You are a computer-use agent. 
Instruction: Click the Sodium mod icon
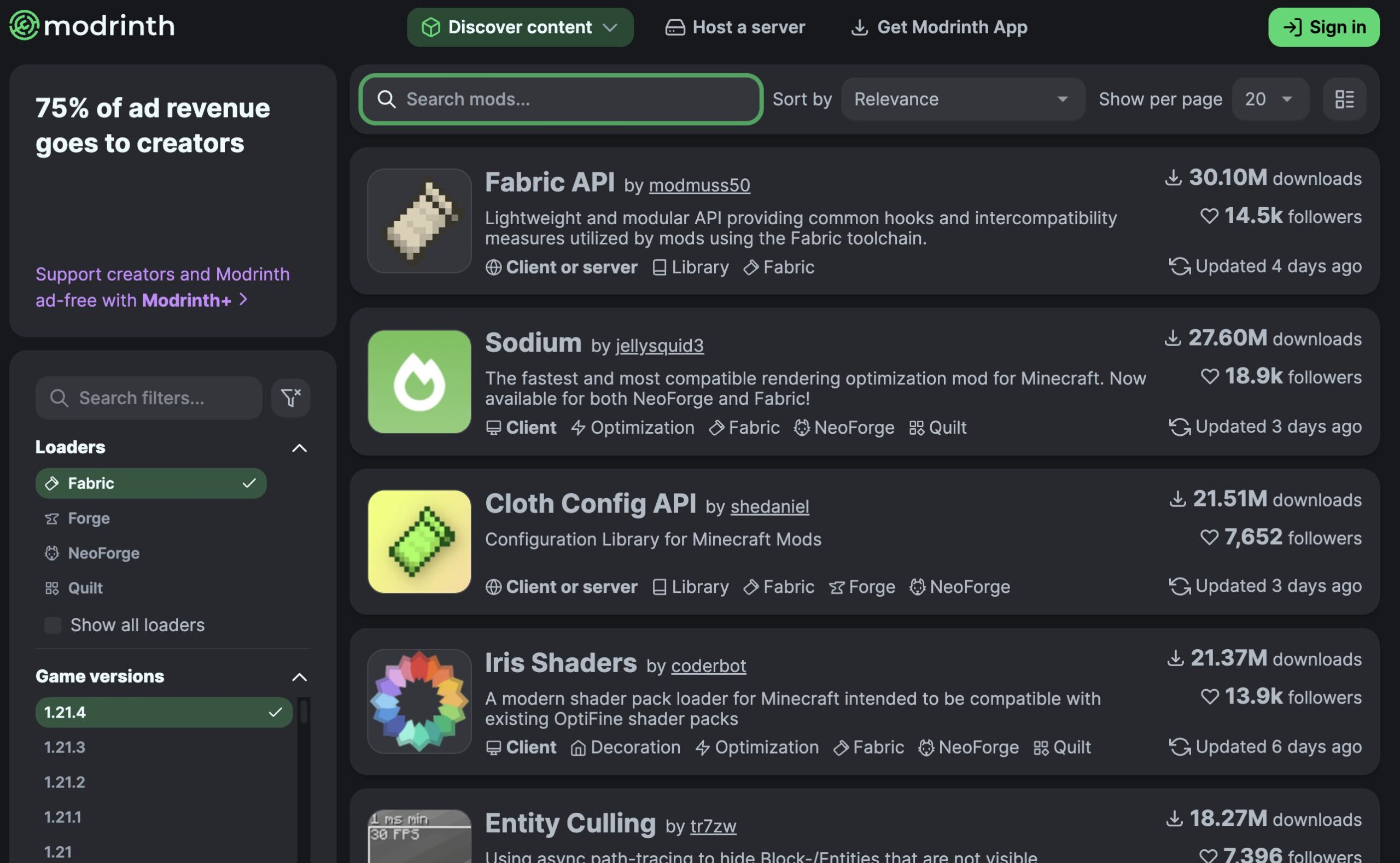(x=419, y=381)
